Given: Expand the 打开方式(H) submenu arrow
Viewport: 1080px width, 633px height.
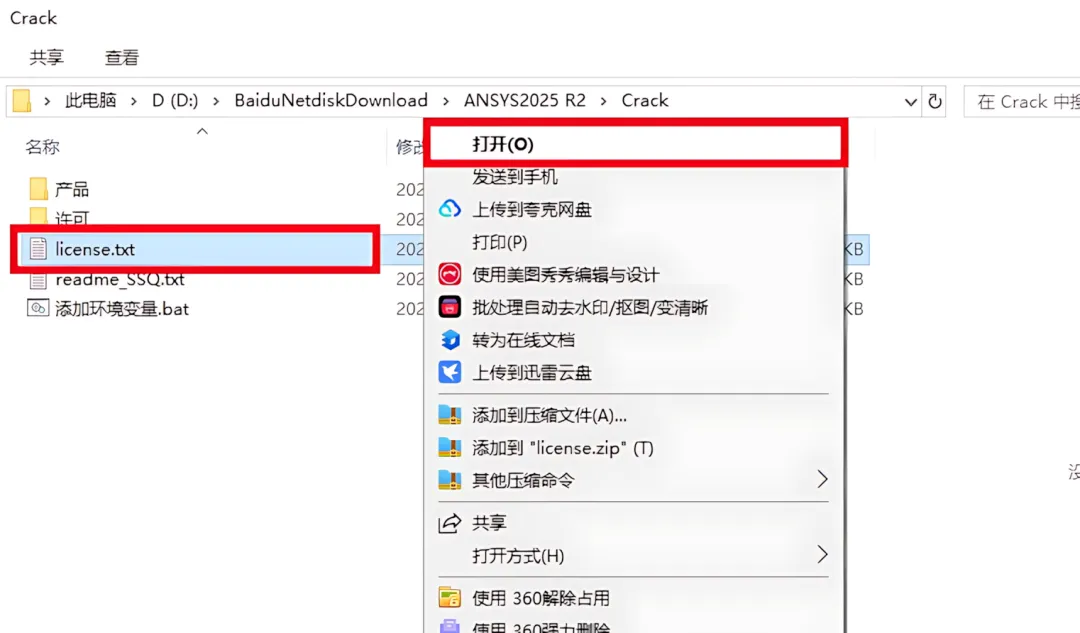Looking at the screenshot, I should tap(822, 554).
